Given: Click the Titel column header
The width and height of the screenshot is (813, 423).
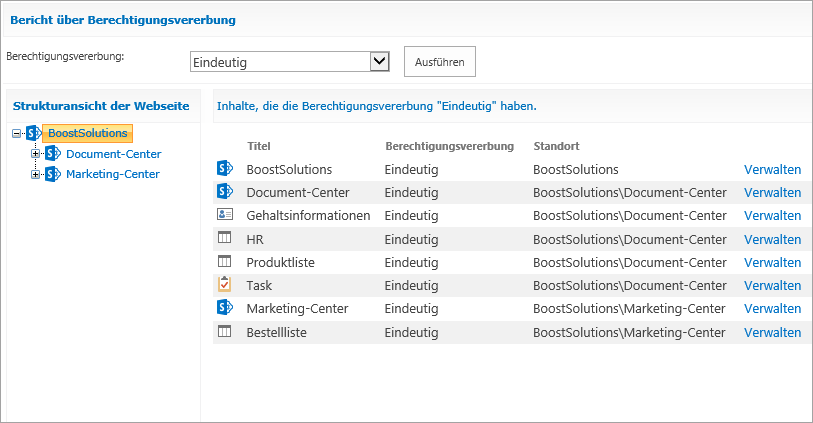Looking at the screenshot, I should [x=259, y=146].
